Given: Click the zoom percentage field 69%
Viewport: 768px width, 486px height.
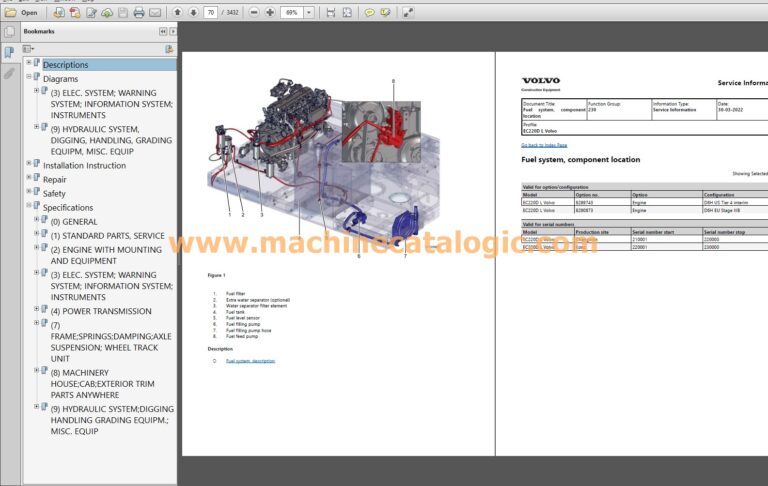Looking at the screenshot, I should 292,12.
